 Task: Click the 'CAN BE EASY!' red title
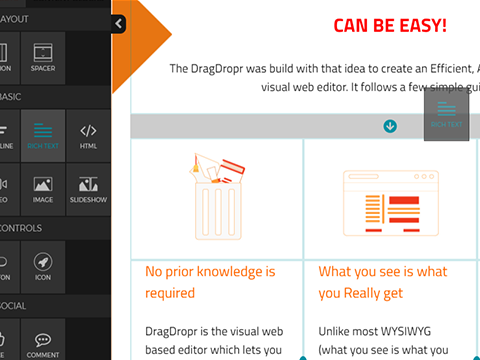tap(390, 26)
